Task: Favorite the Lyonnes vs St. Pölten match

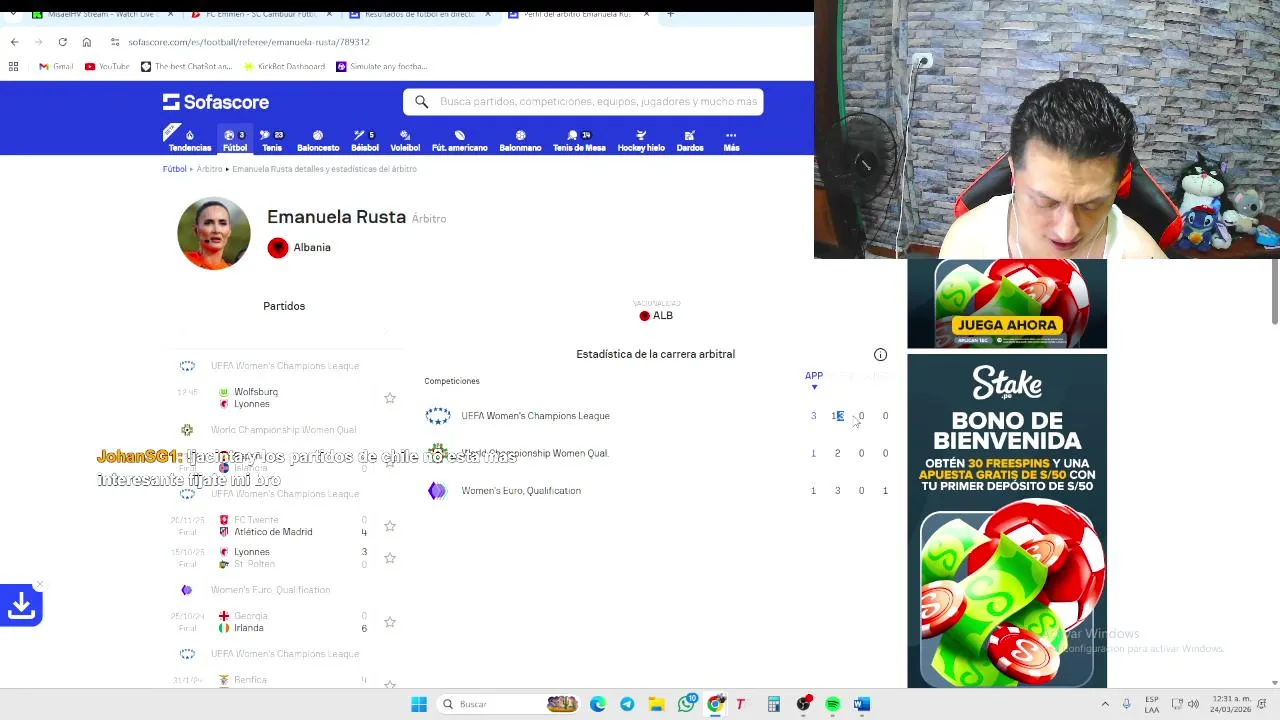Action: point(390,558)
